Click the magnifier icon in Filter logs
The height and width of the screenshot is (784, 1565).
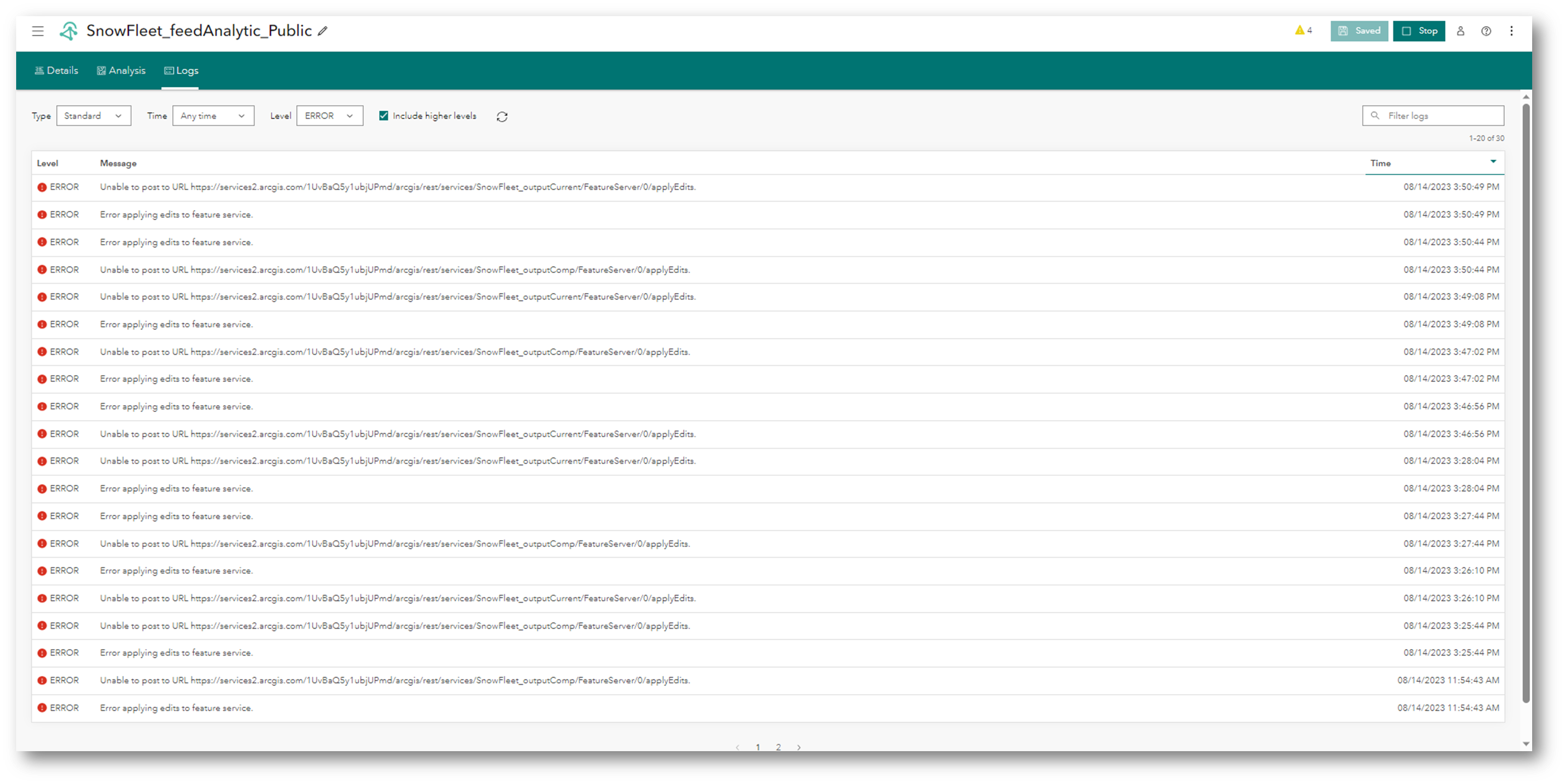click(1376, 115)
